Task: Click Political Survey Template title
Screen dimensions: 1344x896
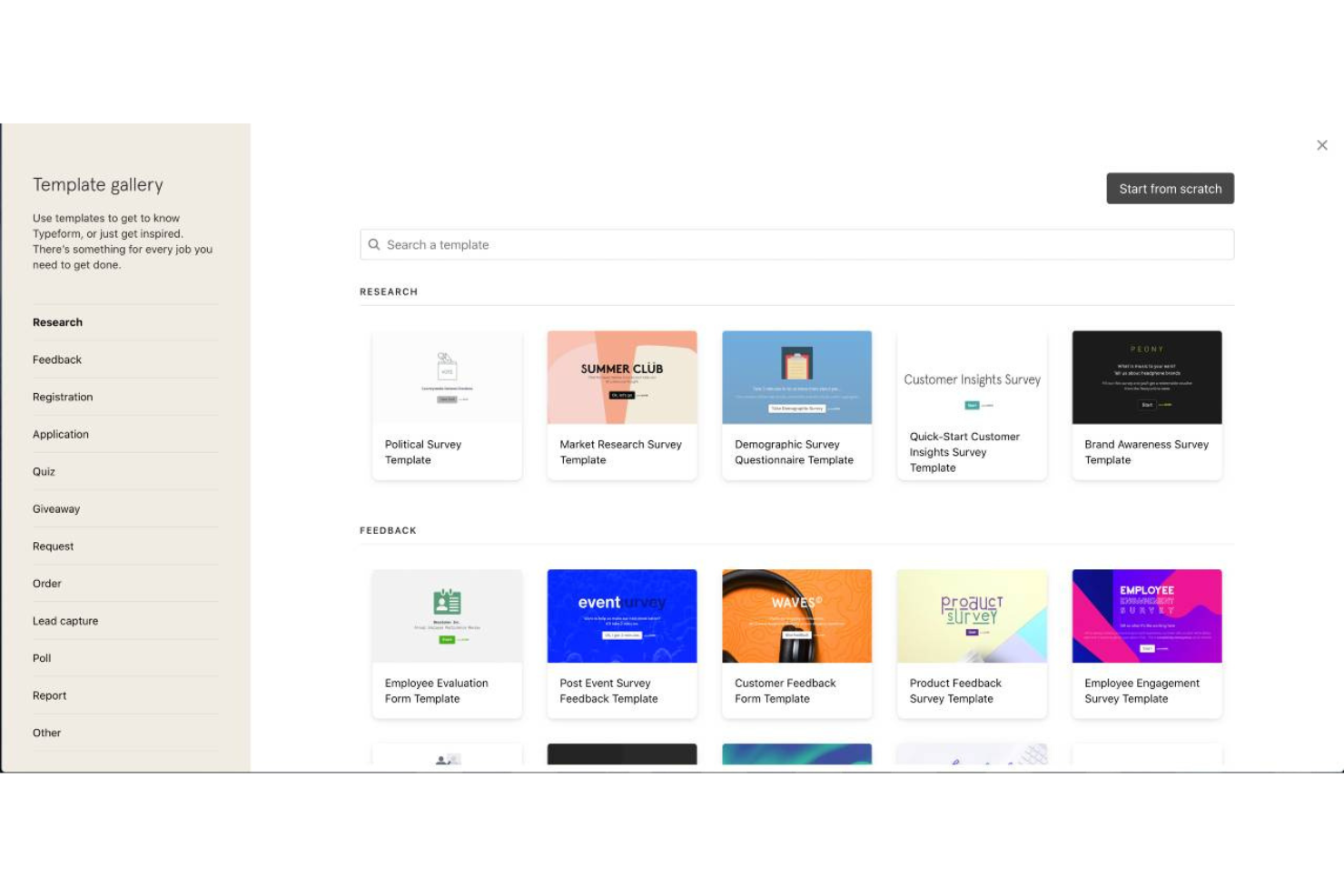Action: pos(423,452)
